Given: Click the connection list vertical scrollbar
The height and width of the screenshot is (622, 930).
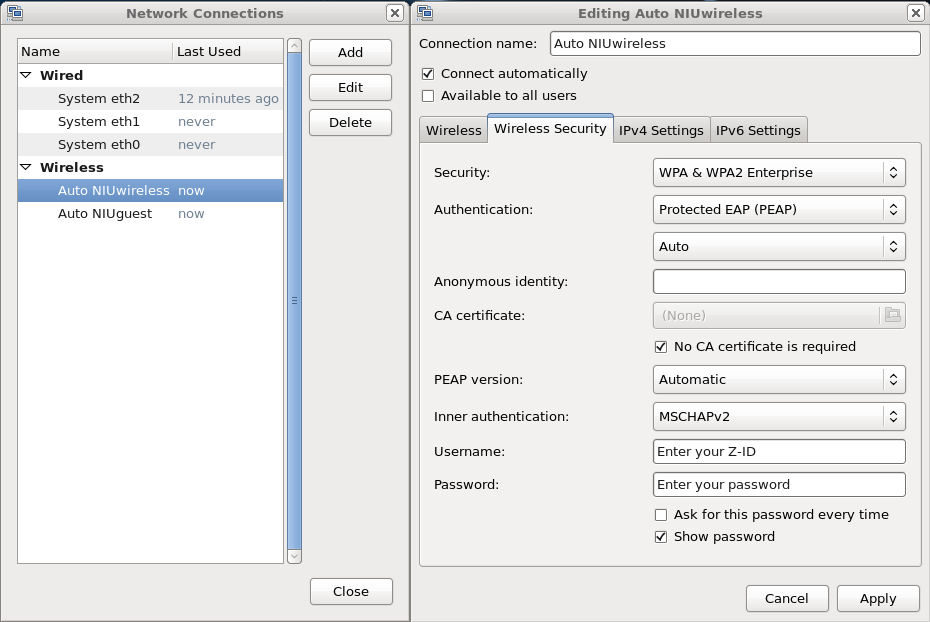Looking at the screenshot, I should coord(294,300).
